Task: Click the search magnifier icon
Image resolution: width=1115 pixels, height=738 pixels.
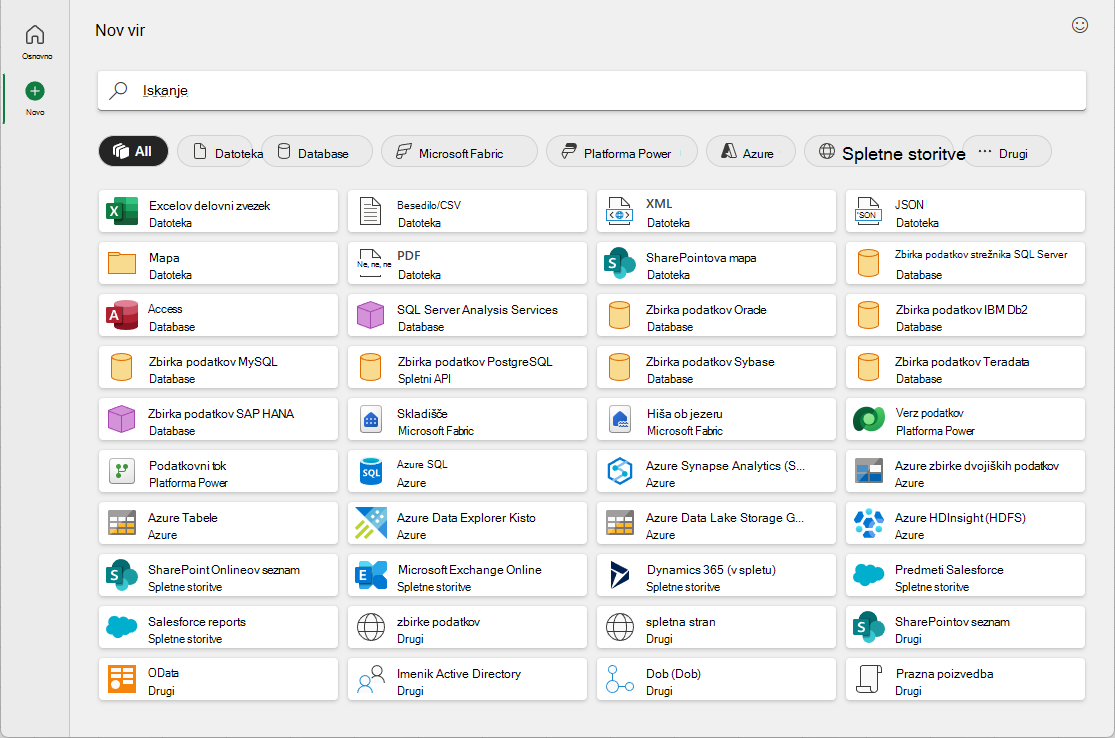Action: [x=118, y=90]
